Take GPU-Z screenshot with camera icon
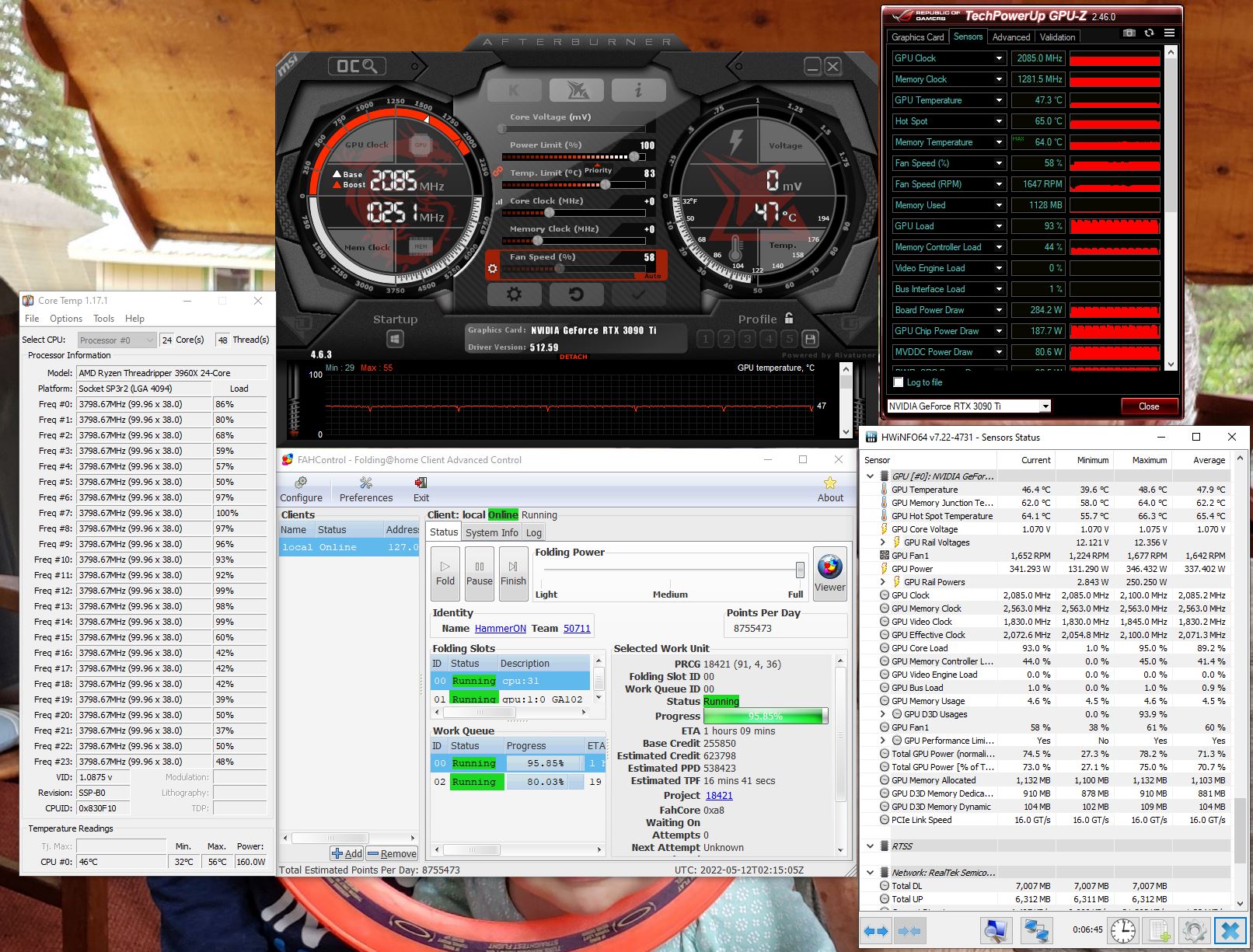Screen dimensions: 1253x952 pyautogui.click(x=1129, y=33)
